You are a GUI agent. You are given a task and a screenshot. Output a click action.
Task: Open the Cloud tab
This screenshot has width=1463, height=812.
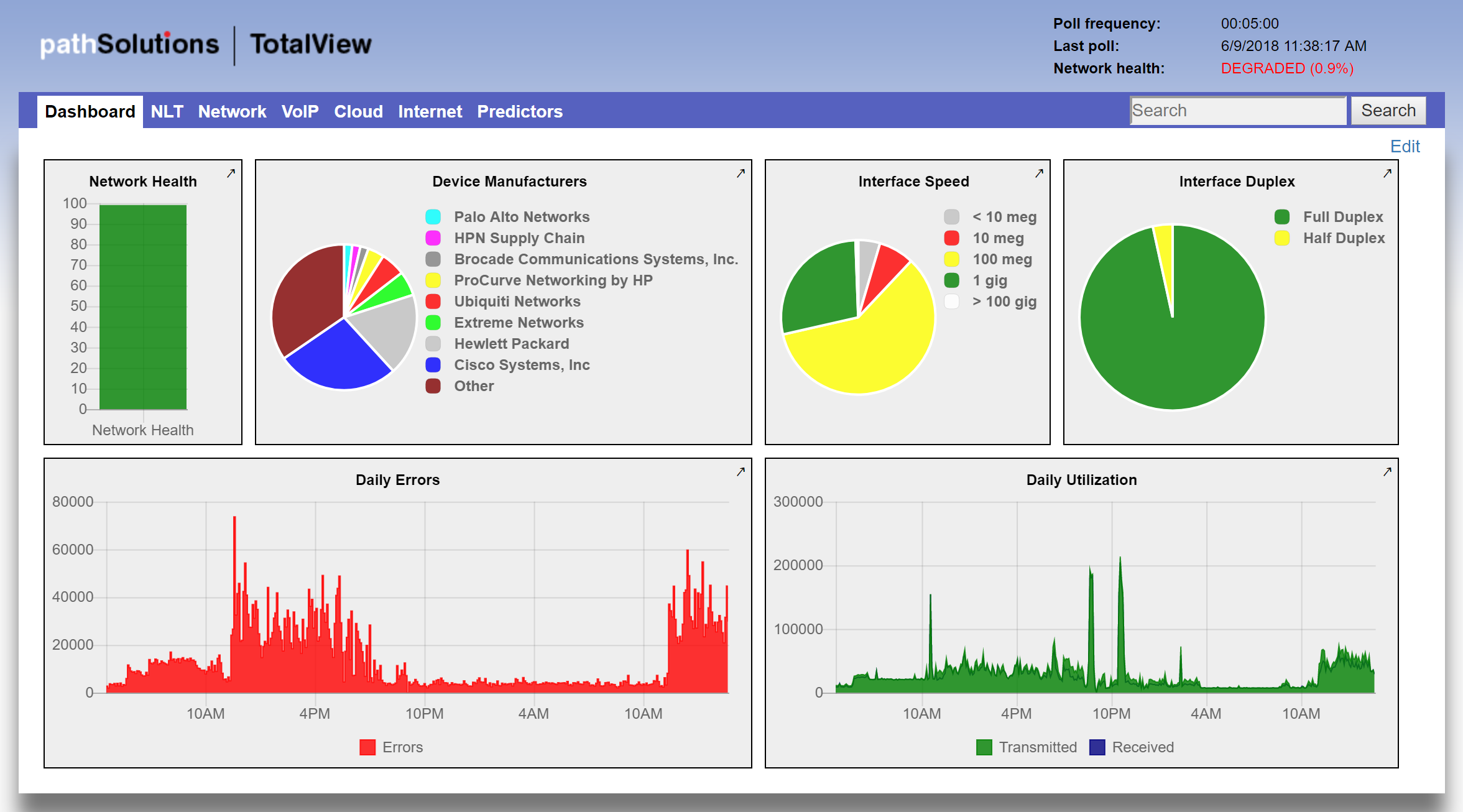click(x=358, y=111)
